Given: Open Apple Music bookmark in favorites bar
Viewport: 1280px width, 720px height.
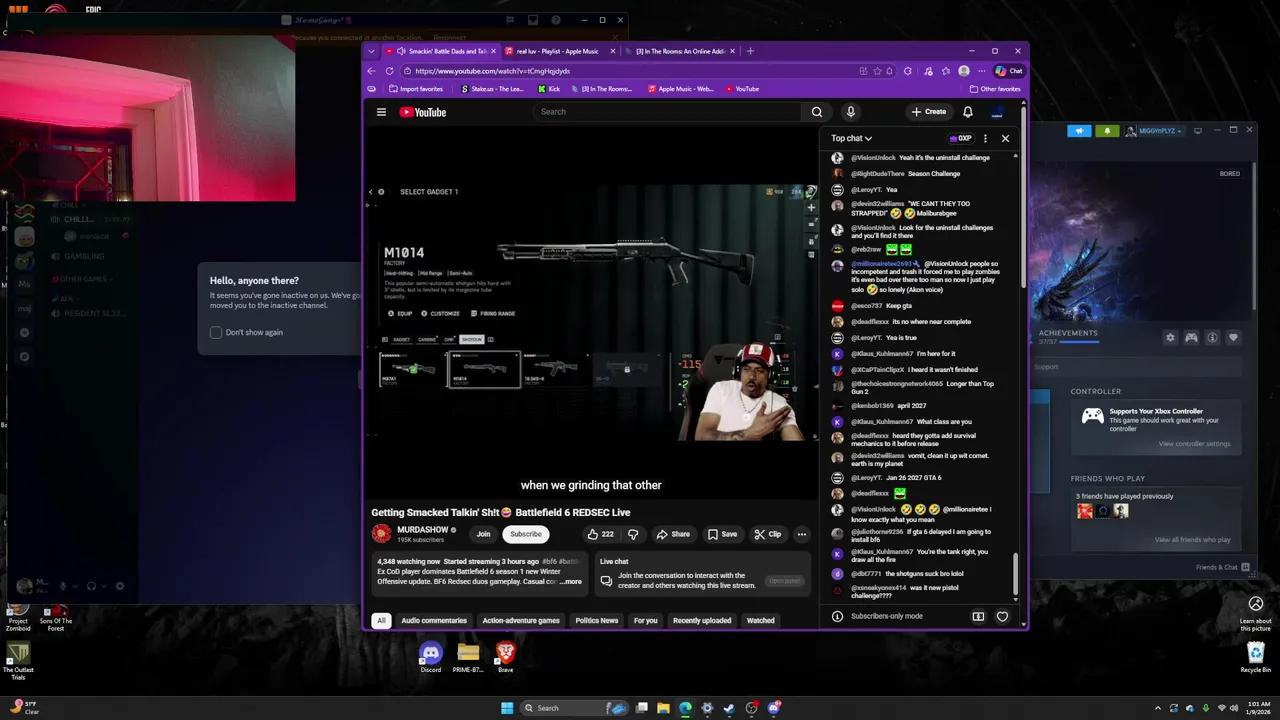Looking at the screenshot, I should coord(681,89).
